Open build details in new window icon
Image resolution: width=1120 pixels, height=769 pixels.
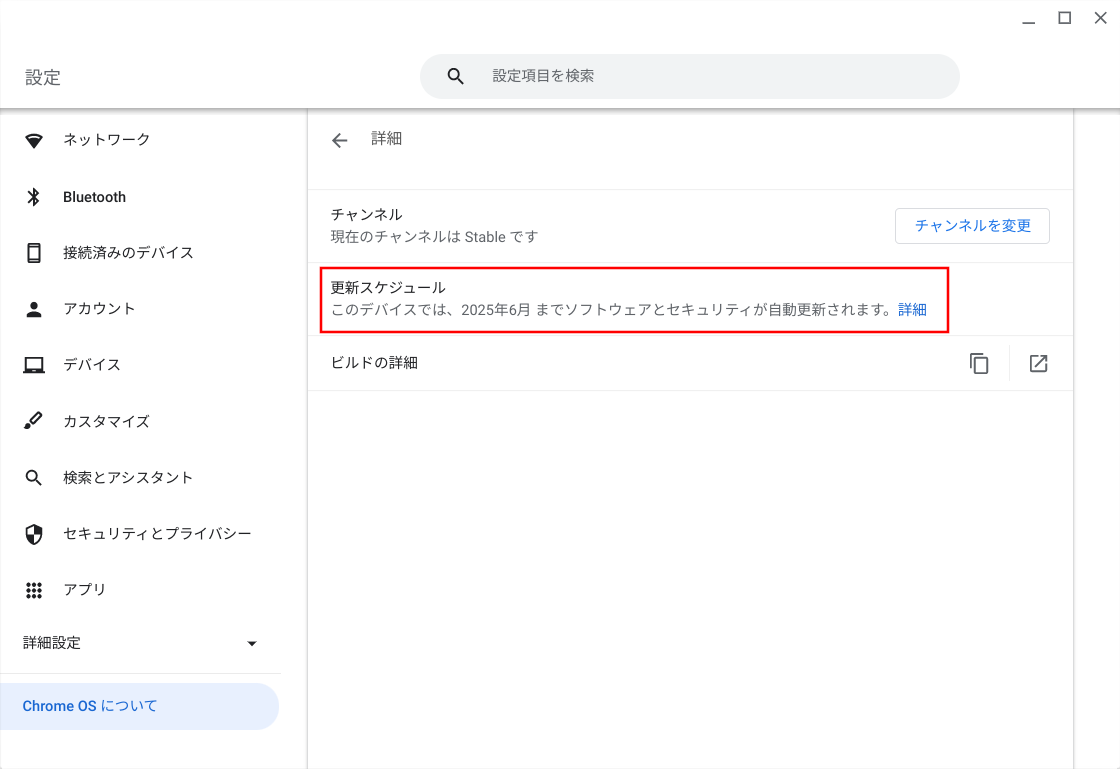tap(1038, 364)
